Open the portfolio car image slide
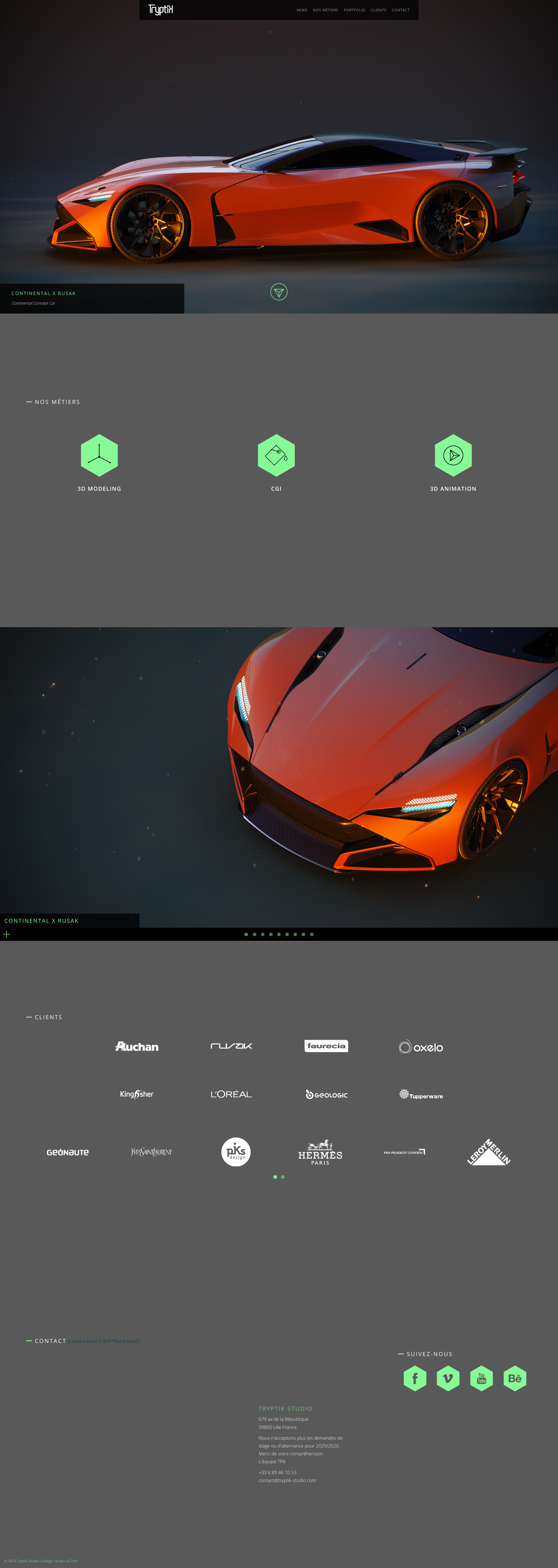Image resolution: width=558 pixels, height=1568 pixels. click(x=279, y=777)
